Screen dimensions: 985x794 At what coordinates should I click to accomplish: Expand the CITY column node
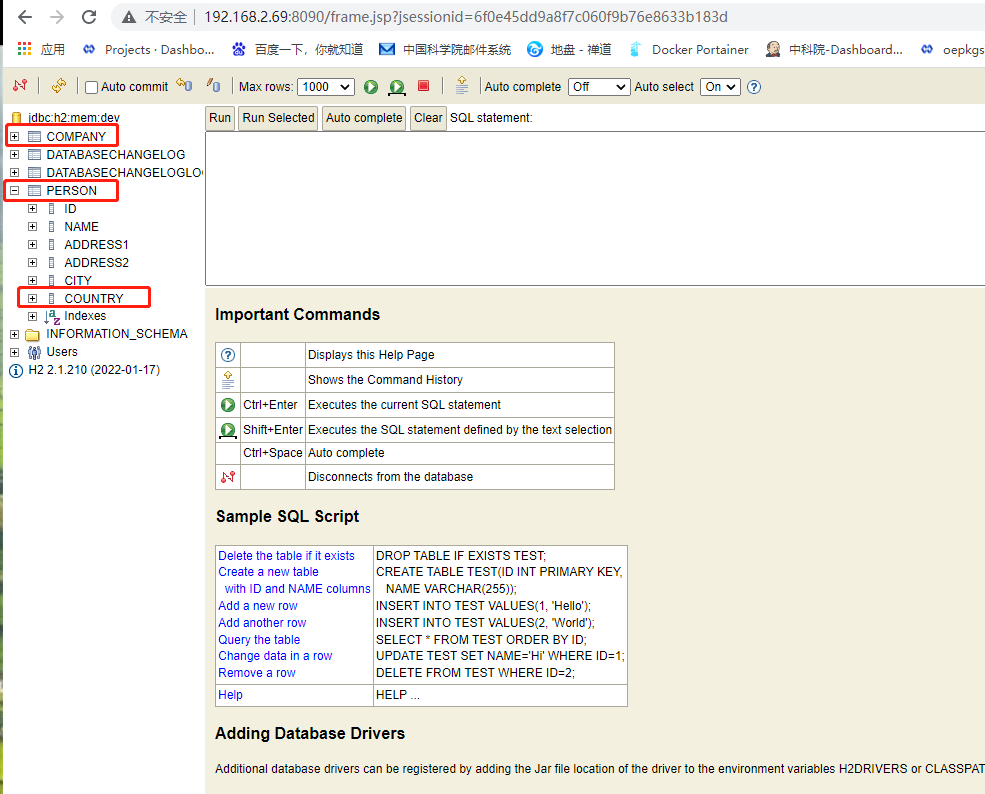coord(33,280)
